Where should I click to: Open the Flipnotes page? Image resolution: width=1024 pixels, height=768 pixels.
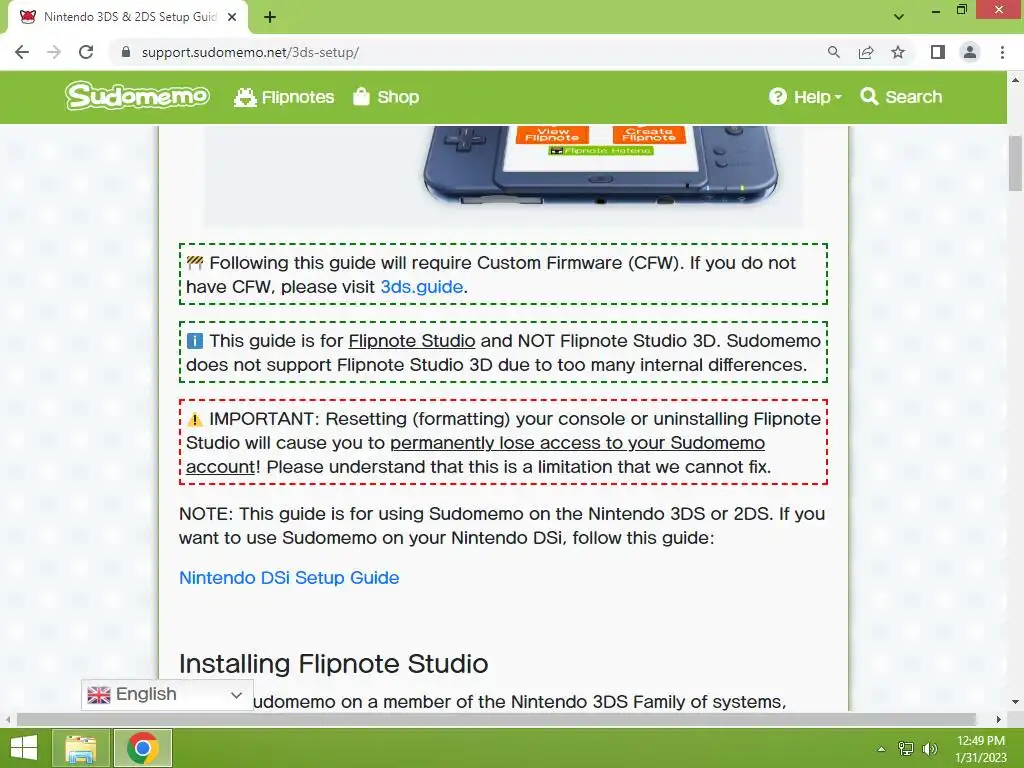pyautogui.click(x=284, y=97)
